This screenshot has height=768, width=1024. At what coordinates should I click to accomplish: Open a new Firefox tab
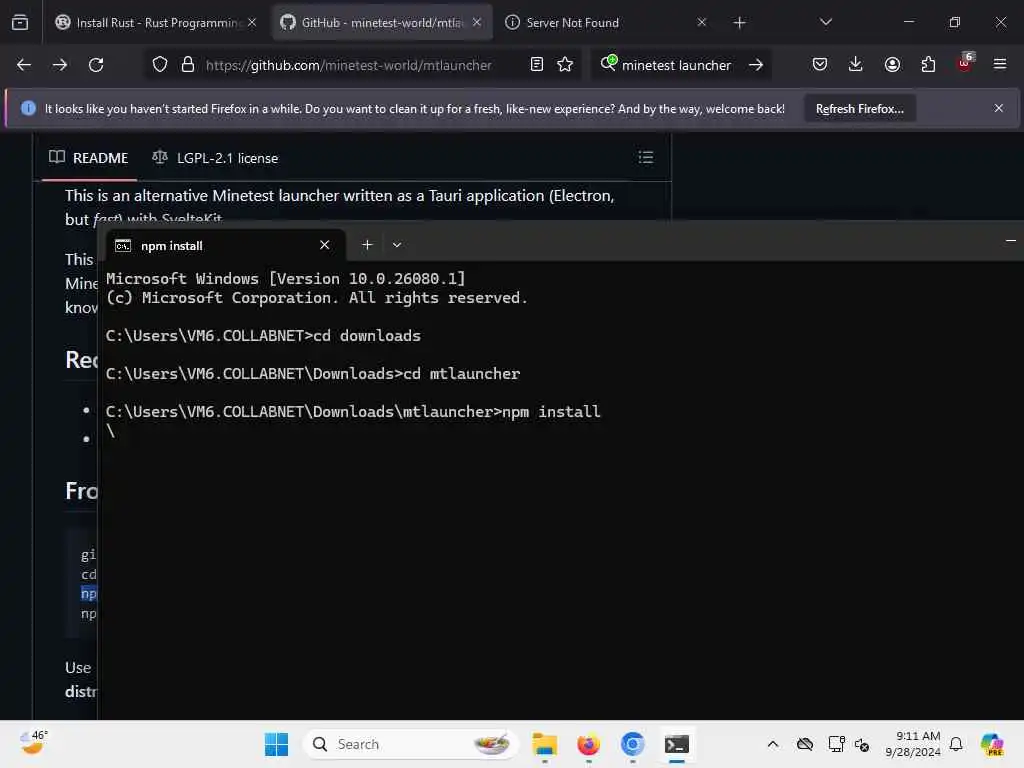[x=739, y=23]
